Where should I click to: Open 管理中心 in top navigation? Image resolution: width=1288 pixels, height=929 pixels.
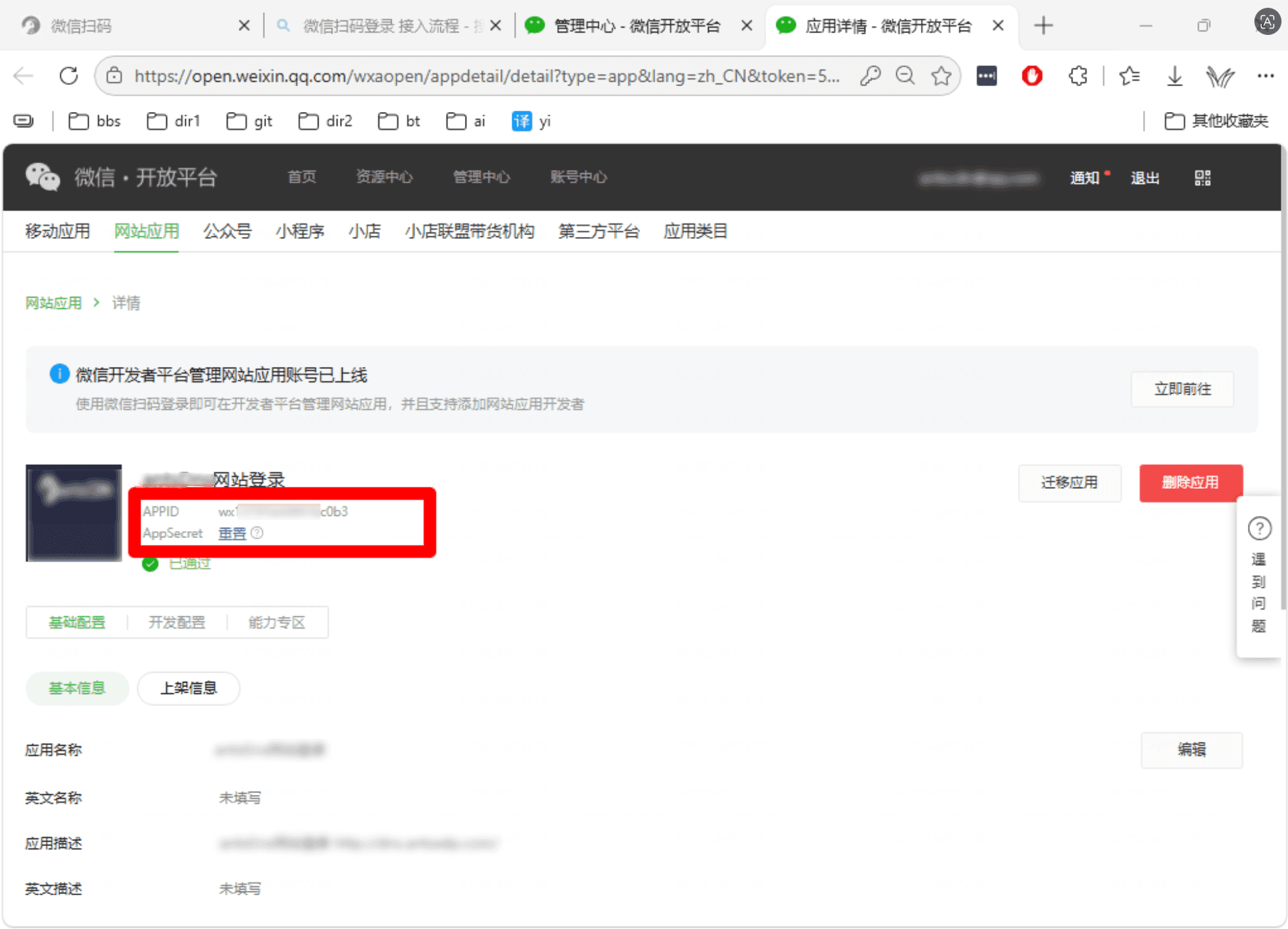click(x=481, y=177)
